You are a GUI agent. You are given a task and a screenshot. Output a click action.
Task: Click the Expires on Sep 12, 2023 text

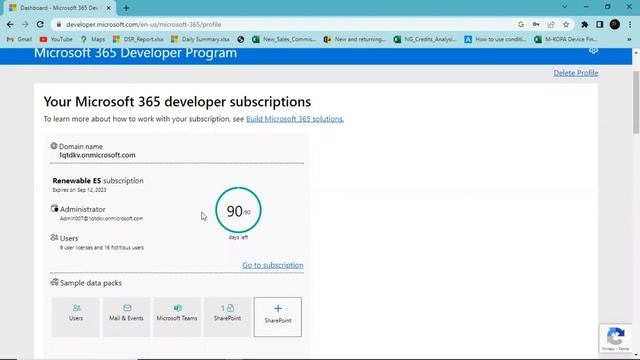(x=79, y=190)
